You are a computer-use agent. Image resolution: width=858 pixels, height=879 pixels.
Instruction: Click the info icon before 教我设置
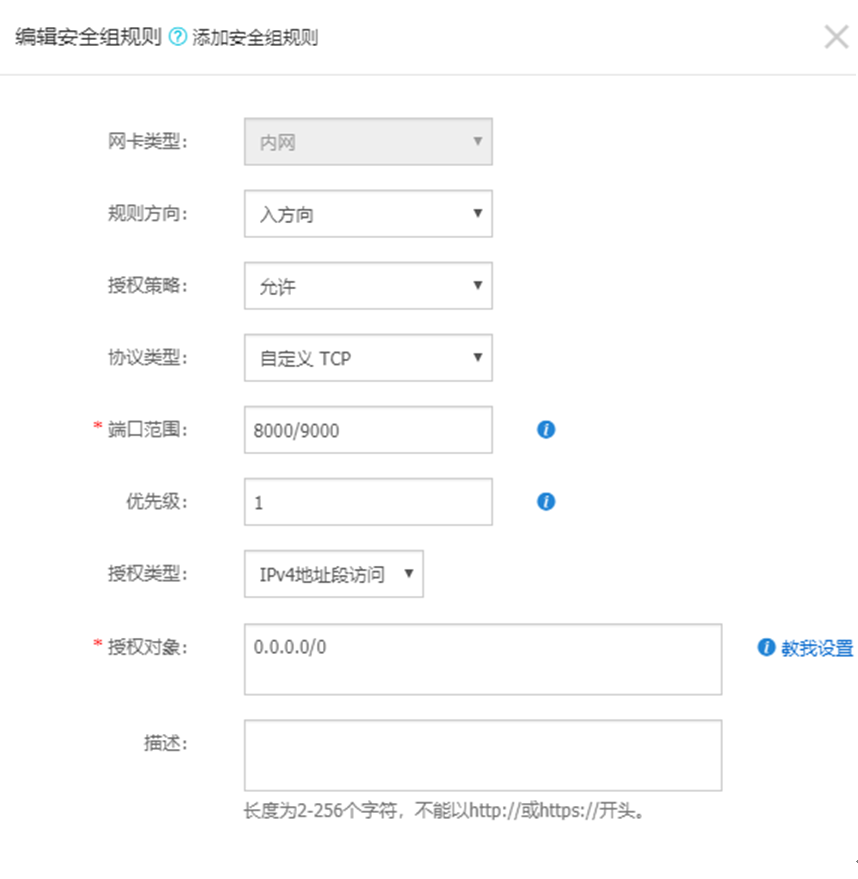(766, 648)
